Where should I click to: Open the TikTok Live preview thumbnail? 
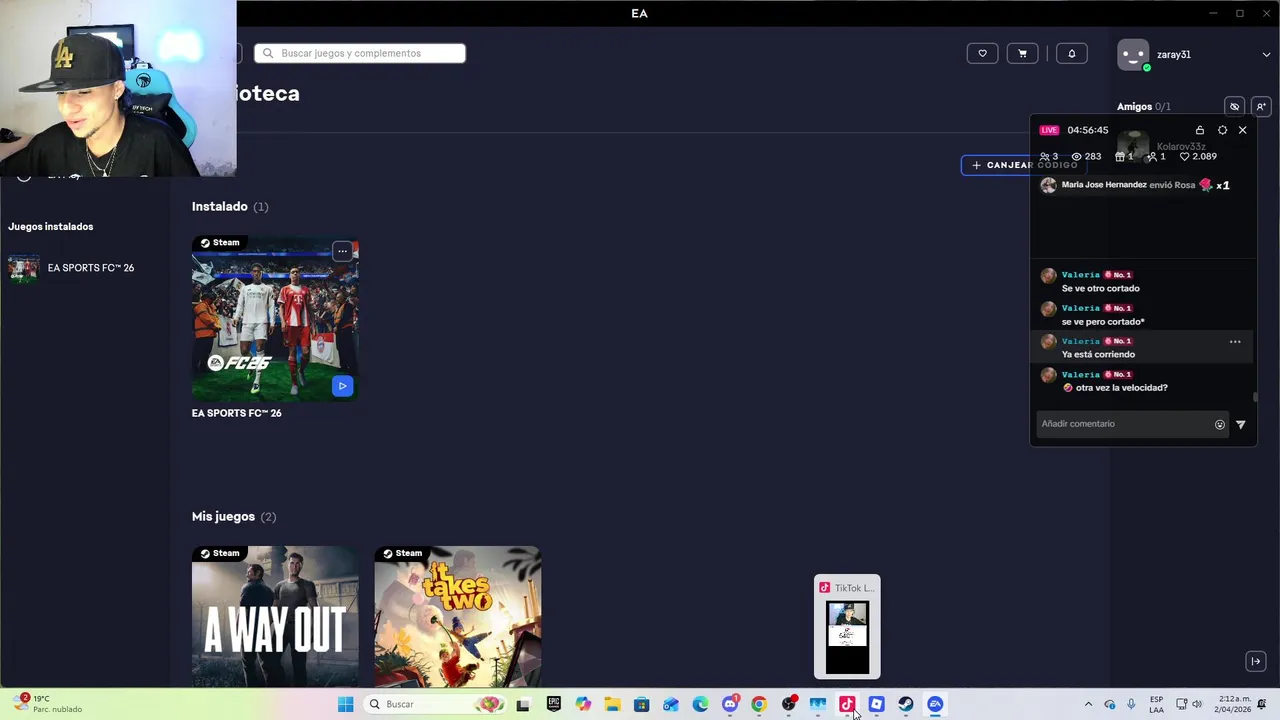click(847, 627)
